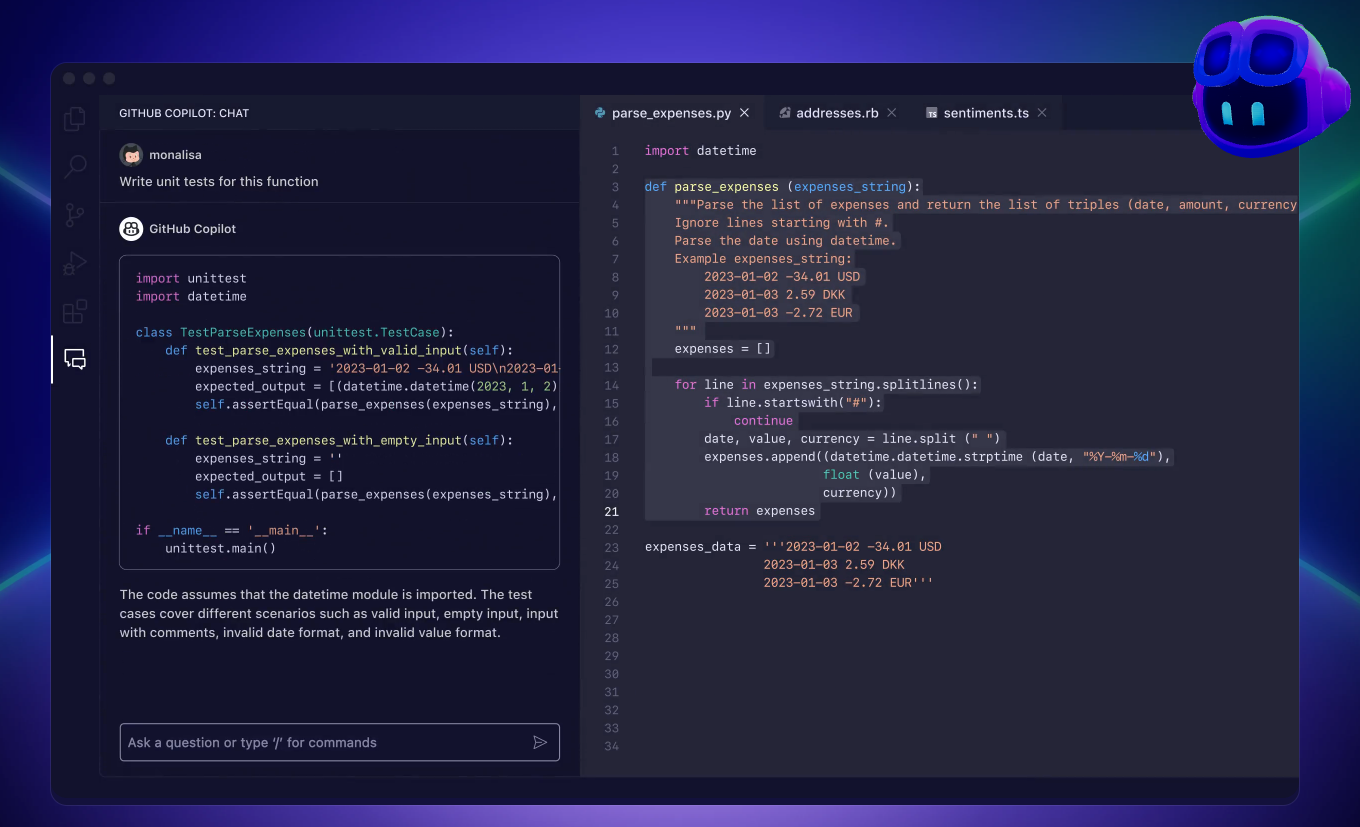Click line number 1 in editor gutter
Viewport: 1360px width, 827px height.
615,151
